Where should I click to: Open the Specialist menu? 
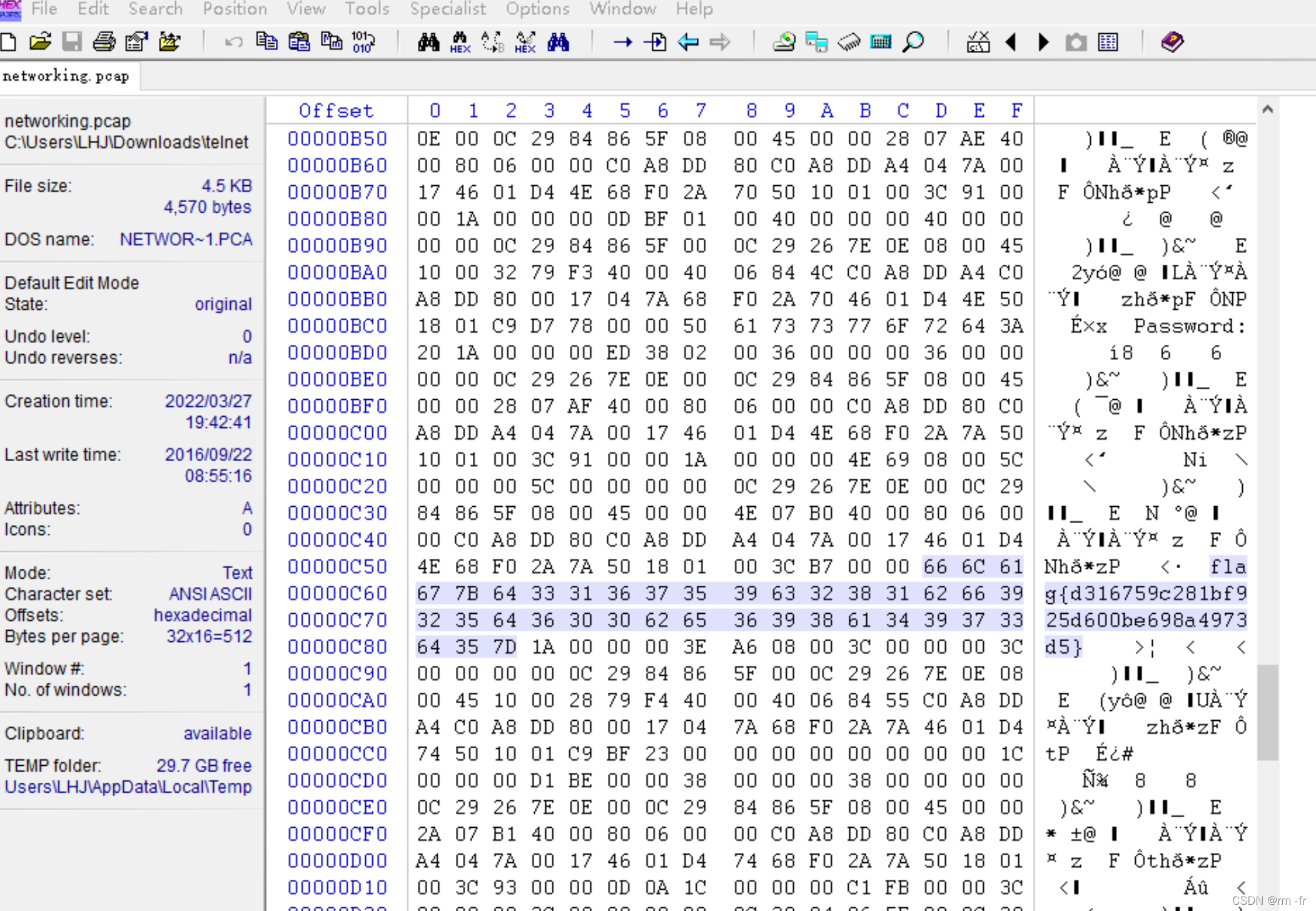448,9
